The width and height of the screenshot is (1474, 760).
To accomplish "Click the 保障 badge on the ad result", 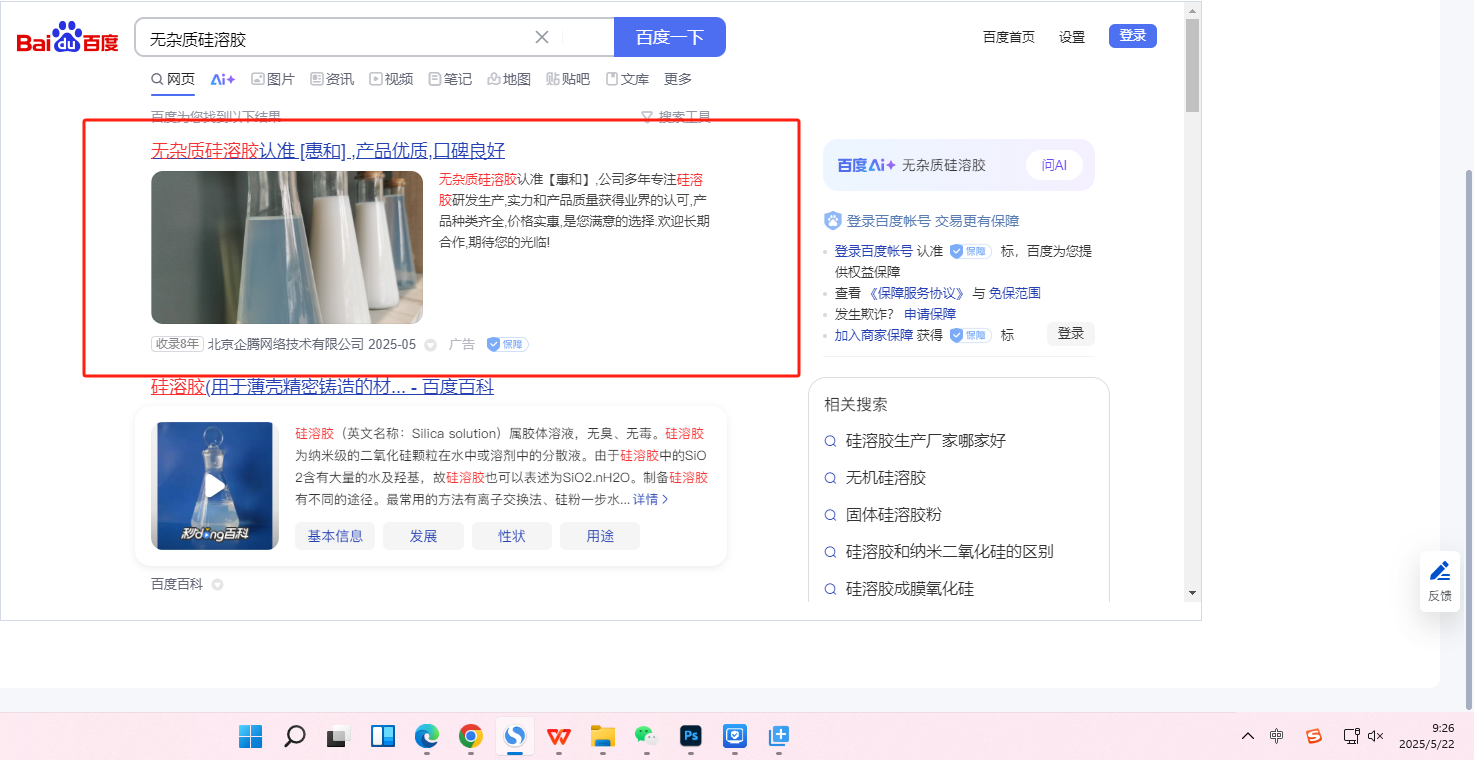I will [x=507, y=344].
